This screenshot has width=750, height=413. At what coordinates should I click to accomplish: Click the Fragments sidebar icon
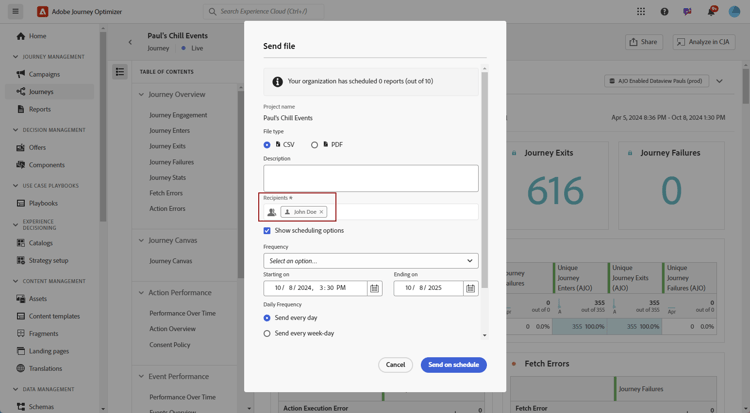(x=21, y=334)
